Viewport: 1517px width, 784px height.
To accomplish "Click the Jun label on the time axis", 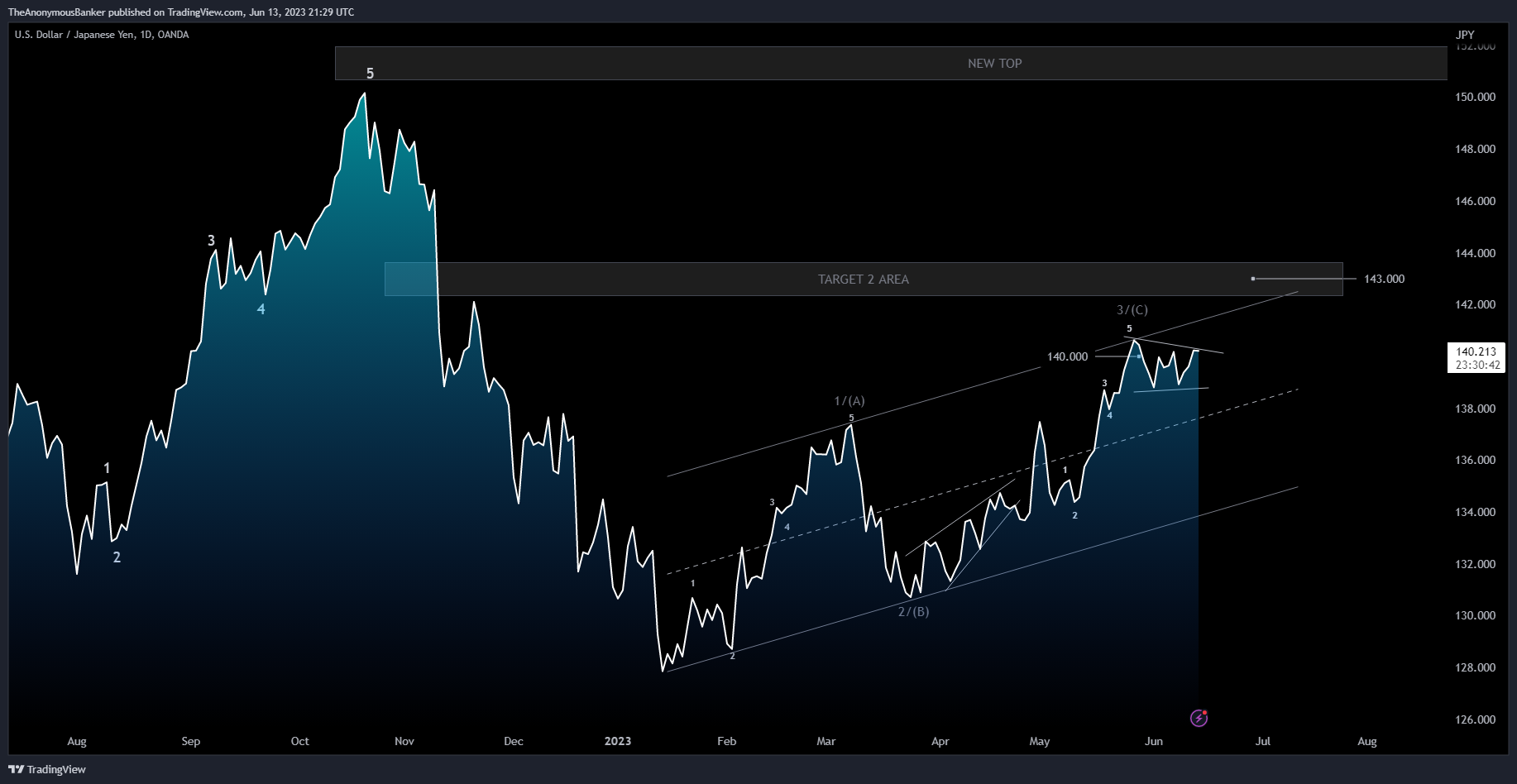I will click(x=1153, y=741).
